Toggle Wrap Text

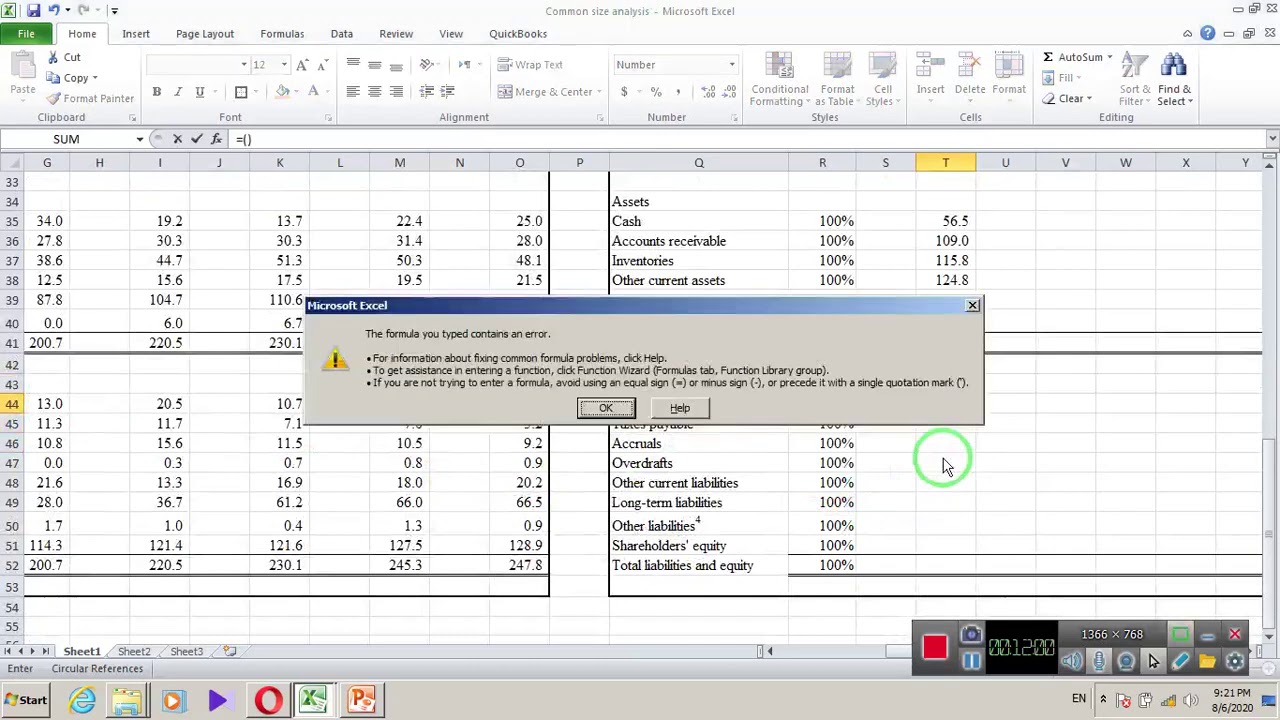coord(530,65)
